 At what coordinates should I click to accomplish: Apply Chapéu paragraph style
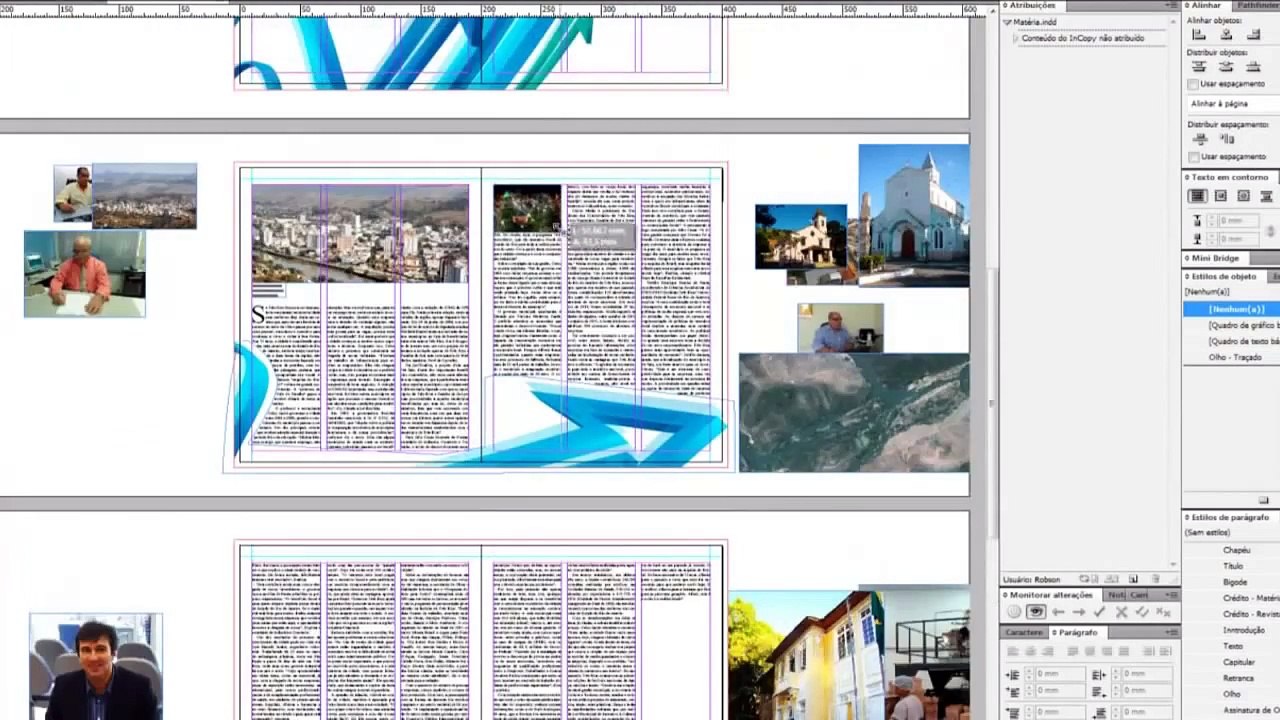click(x=1236, y=550)
